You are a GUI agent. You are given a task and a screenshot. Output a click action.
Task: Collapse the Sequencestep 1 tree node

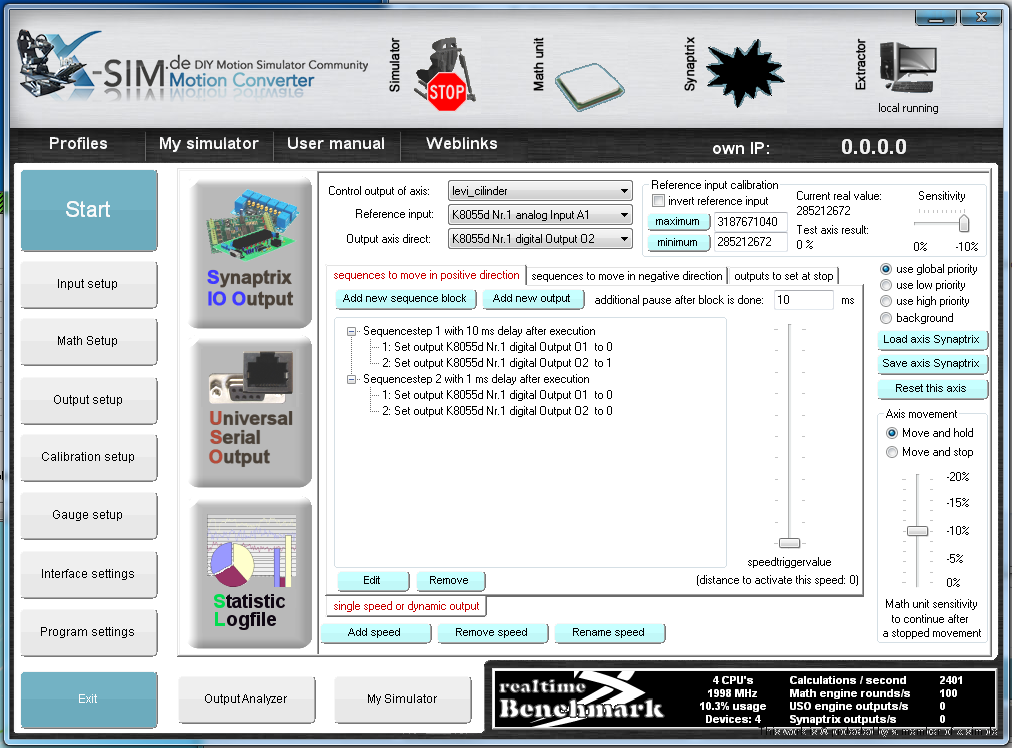tap(352, 331)
